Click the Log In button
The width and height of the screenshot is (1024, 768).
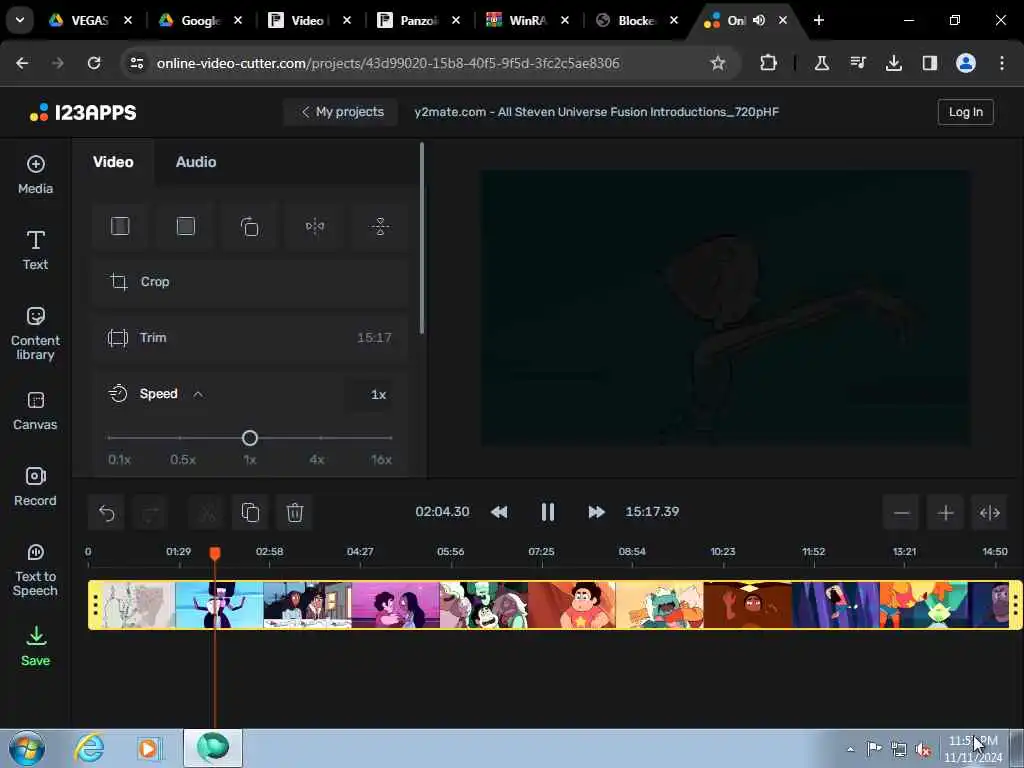coord(965,112)
